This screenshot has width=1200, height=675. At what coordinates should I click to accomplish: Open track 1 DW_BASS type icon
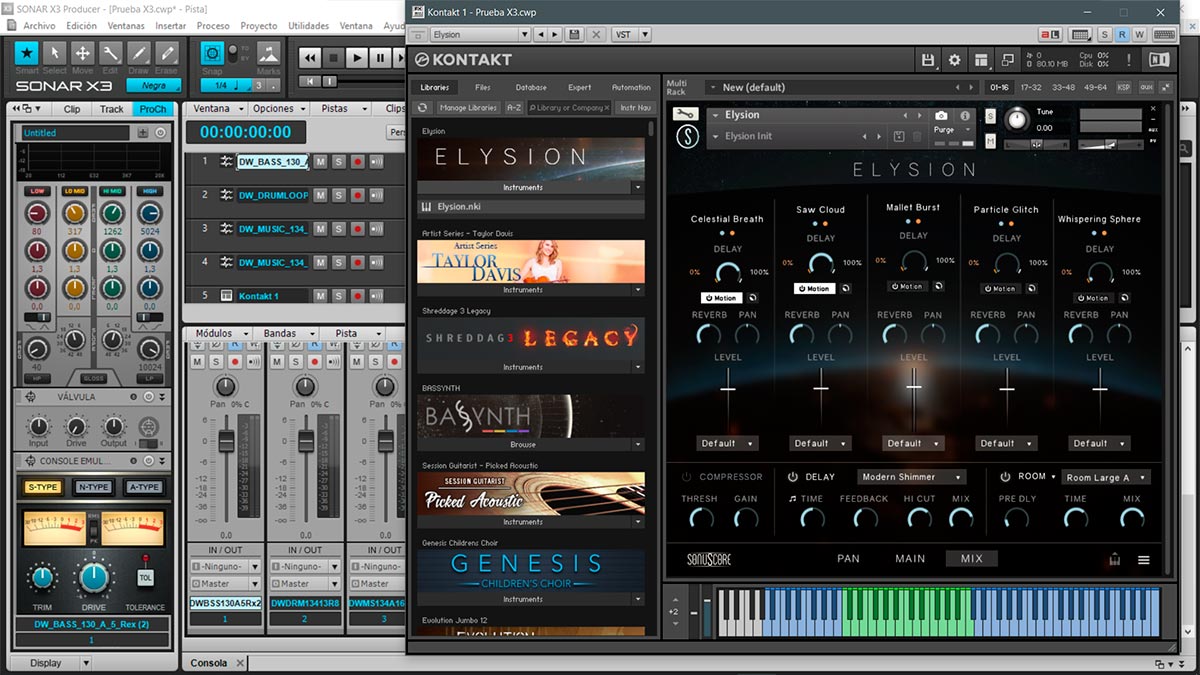(227, 161)
